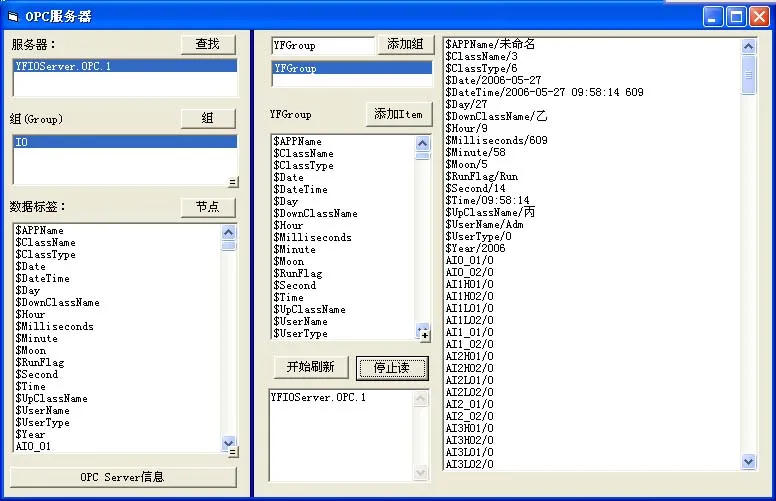
Task: Click the values list scrollbar thumb
Action: click(748, 74)
